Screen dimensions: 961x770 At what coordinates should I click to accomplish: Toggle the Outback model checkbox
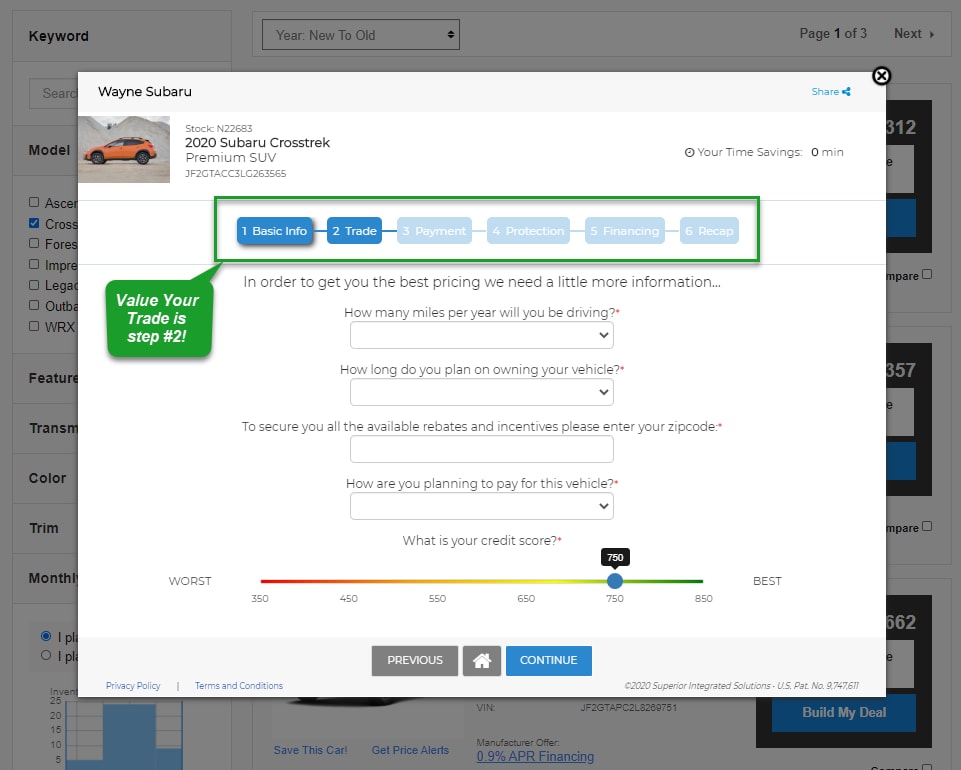click(x=34, y=305)
